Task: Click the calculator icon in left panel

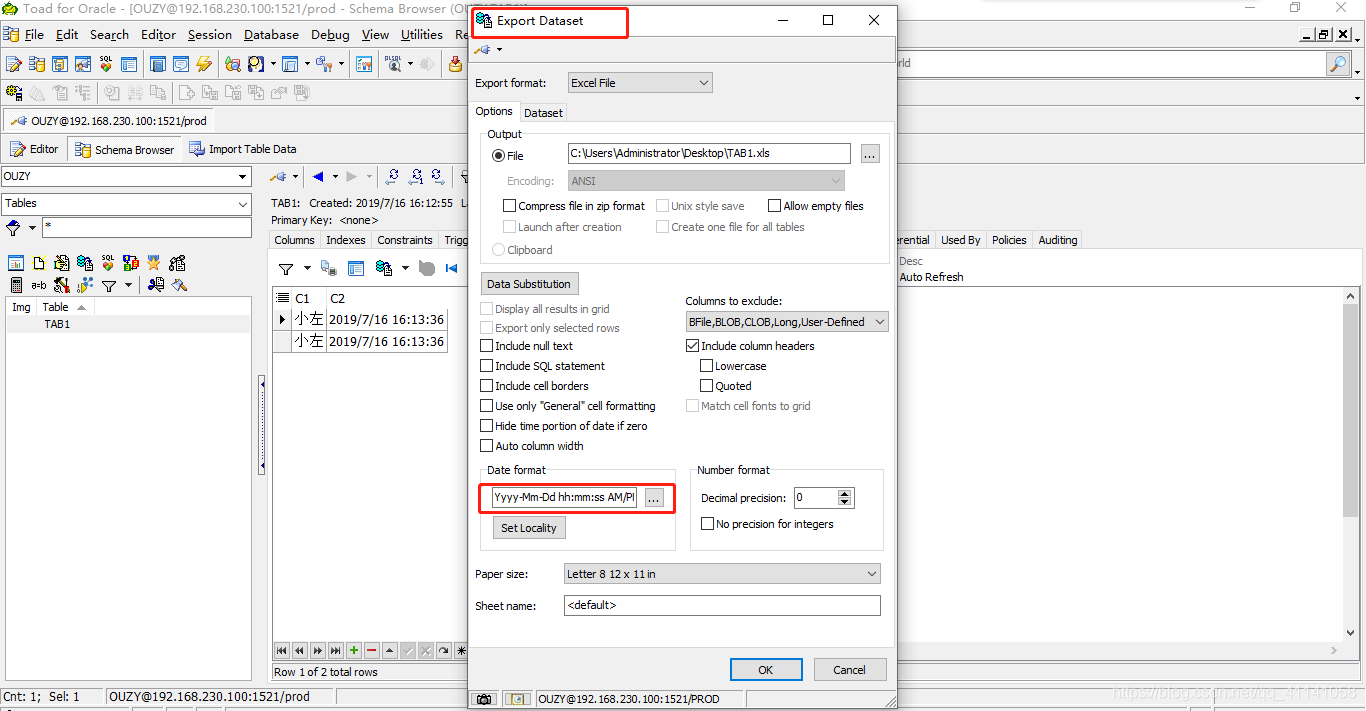Action: tap(16, 285)
